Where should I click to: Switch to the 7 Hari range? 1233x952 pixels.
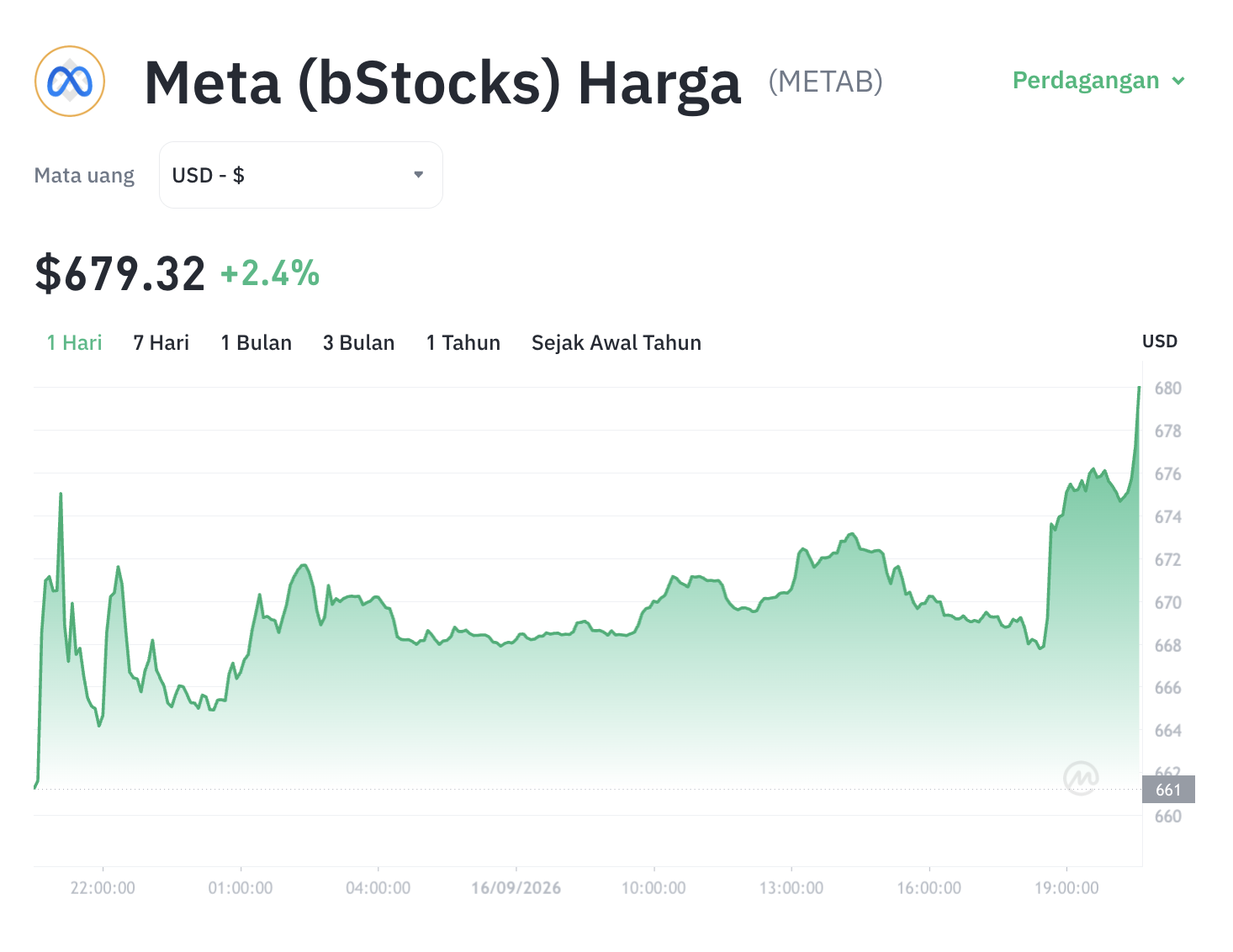tap(161, 343)
